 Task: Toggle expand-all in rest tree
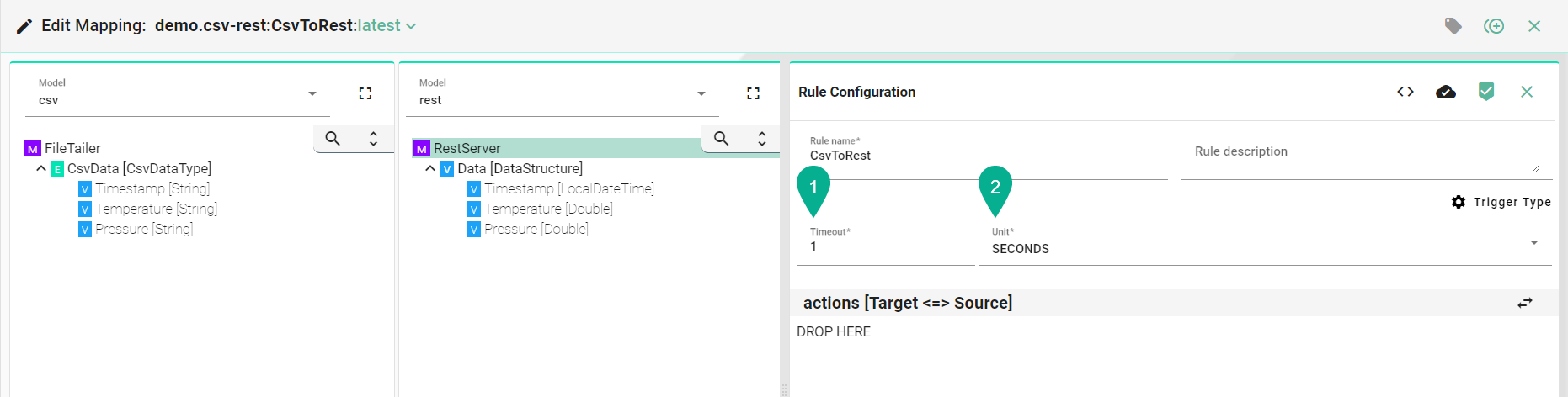[x=762, y=139]
